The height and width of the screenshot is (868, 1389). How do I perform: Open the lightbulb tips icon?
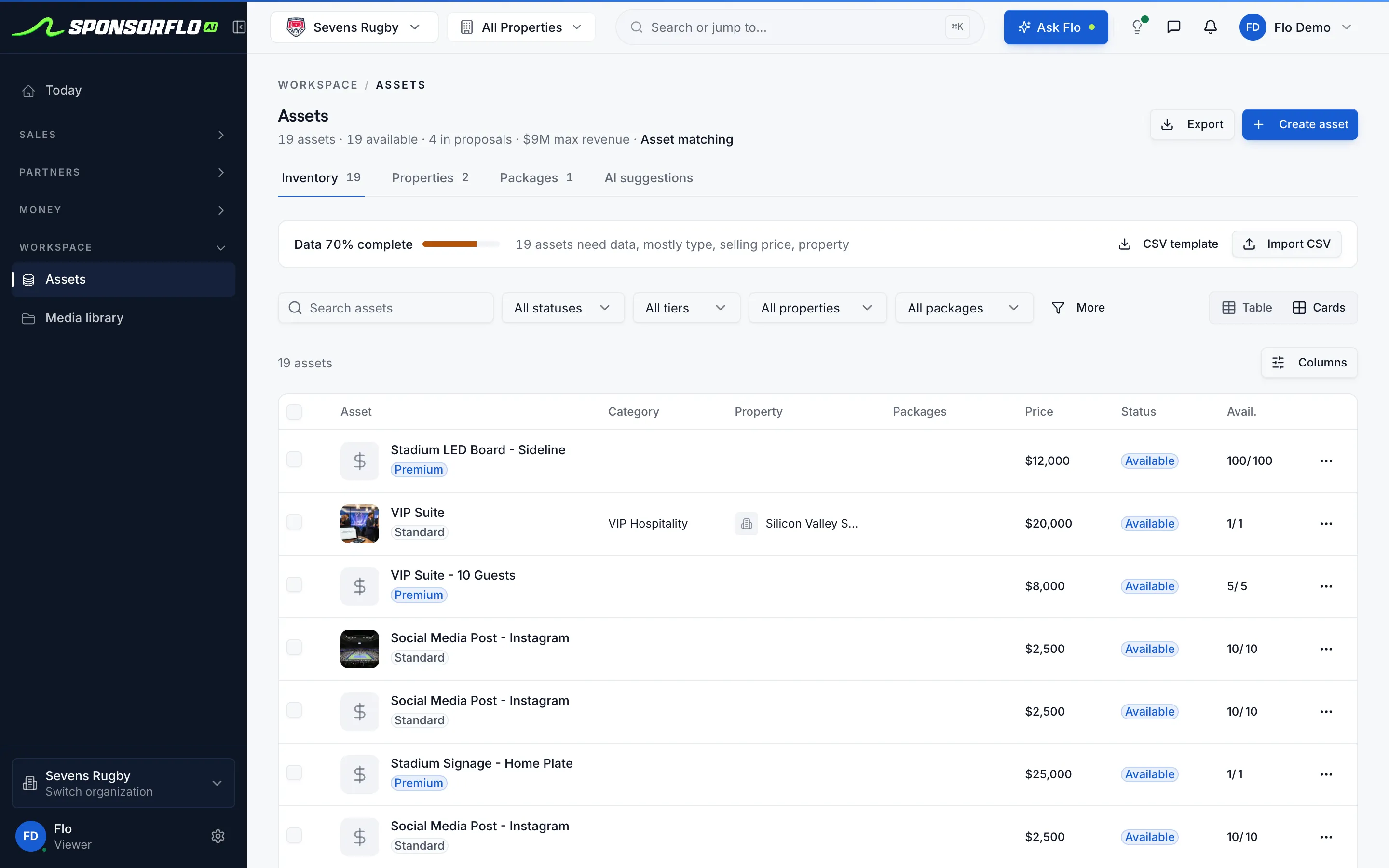click(x=1138, y=27)
